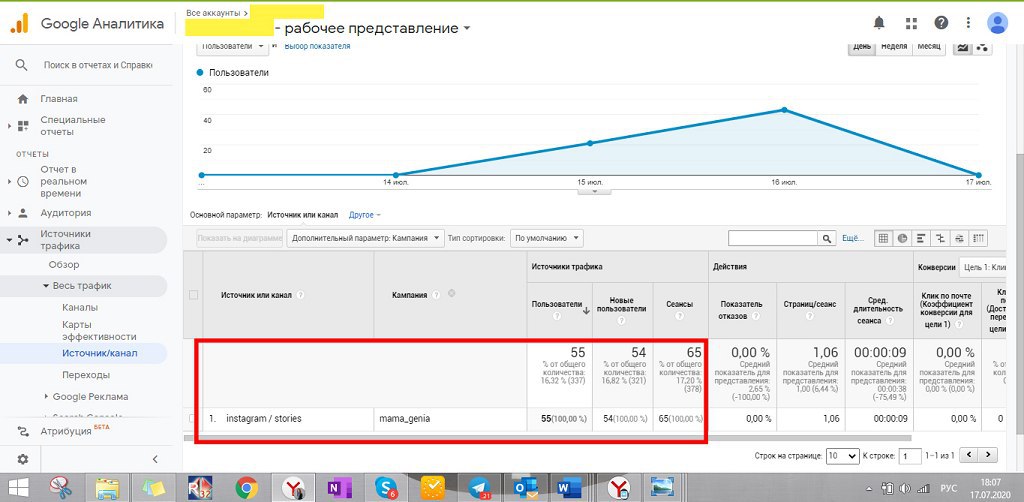The width and height of the screenshot is (1024, 502).
Task: Click the 15 июл. data point on the chart
Action: click(x=590, y=143)
